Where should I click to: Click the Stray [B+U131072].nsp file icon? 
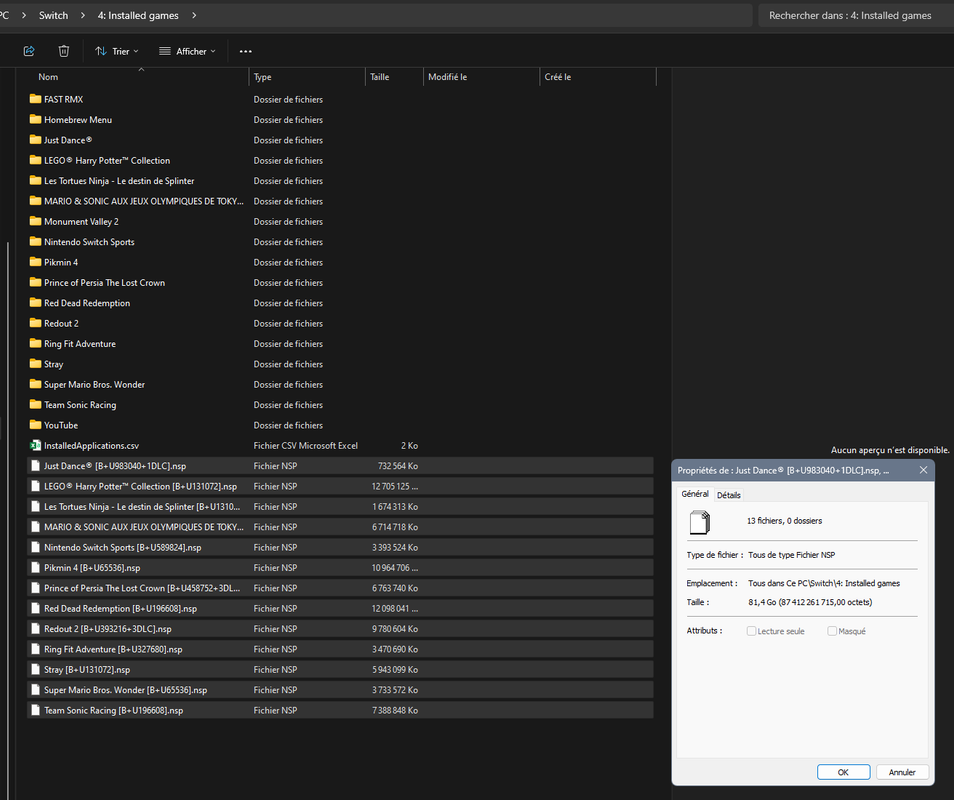35,670
